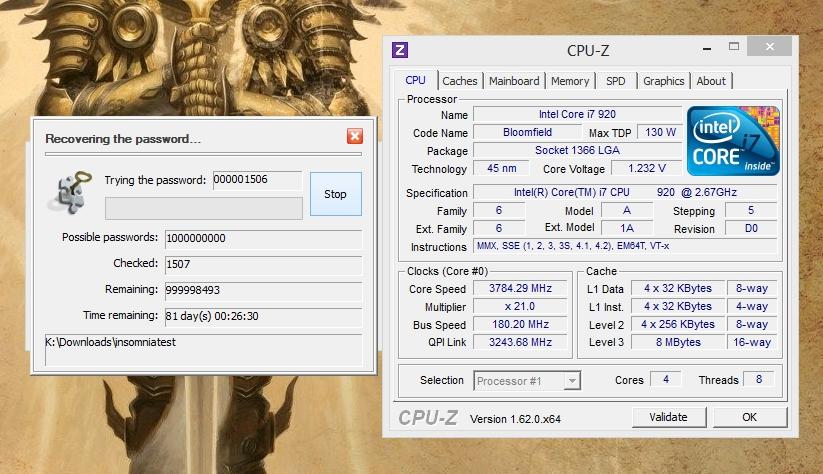Click the Max TDP value 130 W
This screenshot has height=474, width=823.
[x=660, y=132]
